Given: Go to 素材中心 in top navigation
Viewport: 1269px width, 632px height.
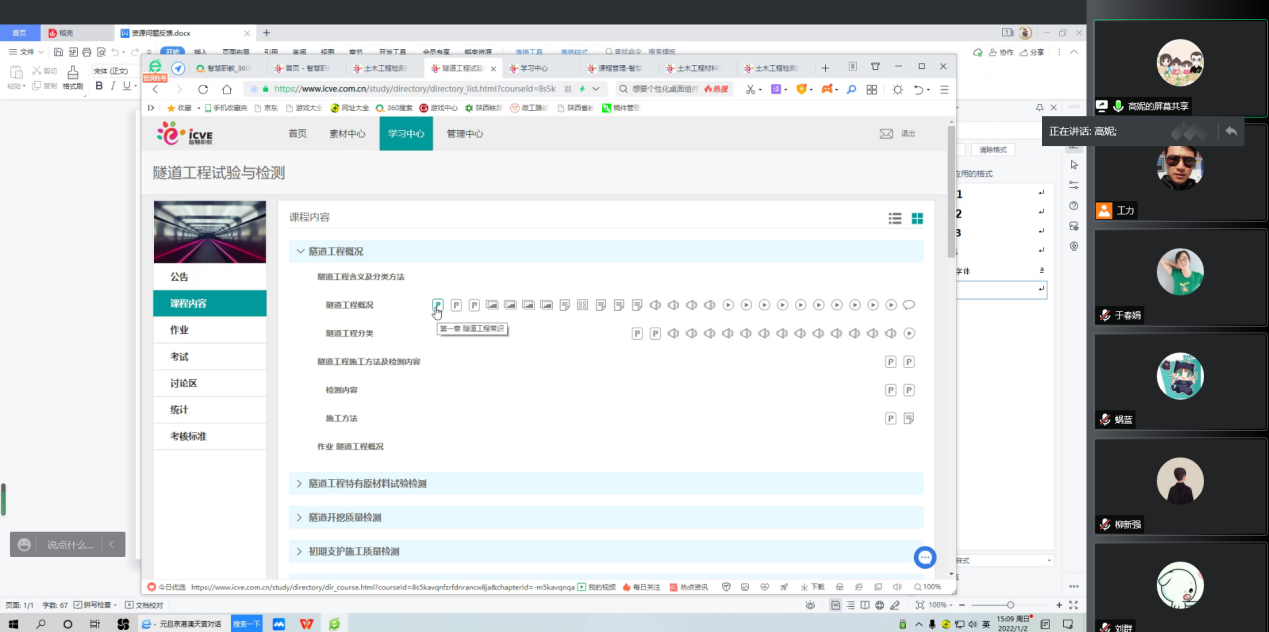Looking at the screenshot, I should (x=347, y=134).
